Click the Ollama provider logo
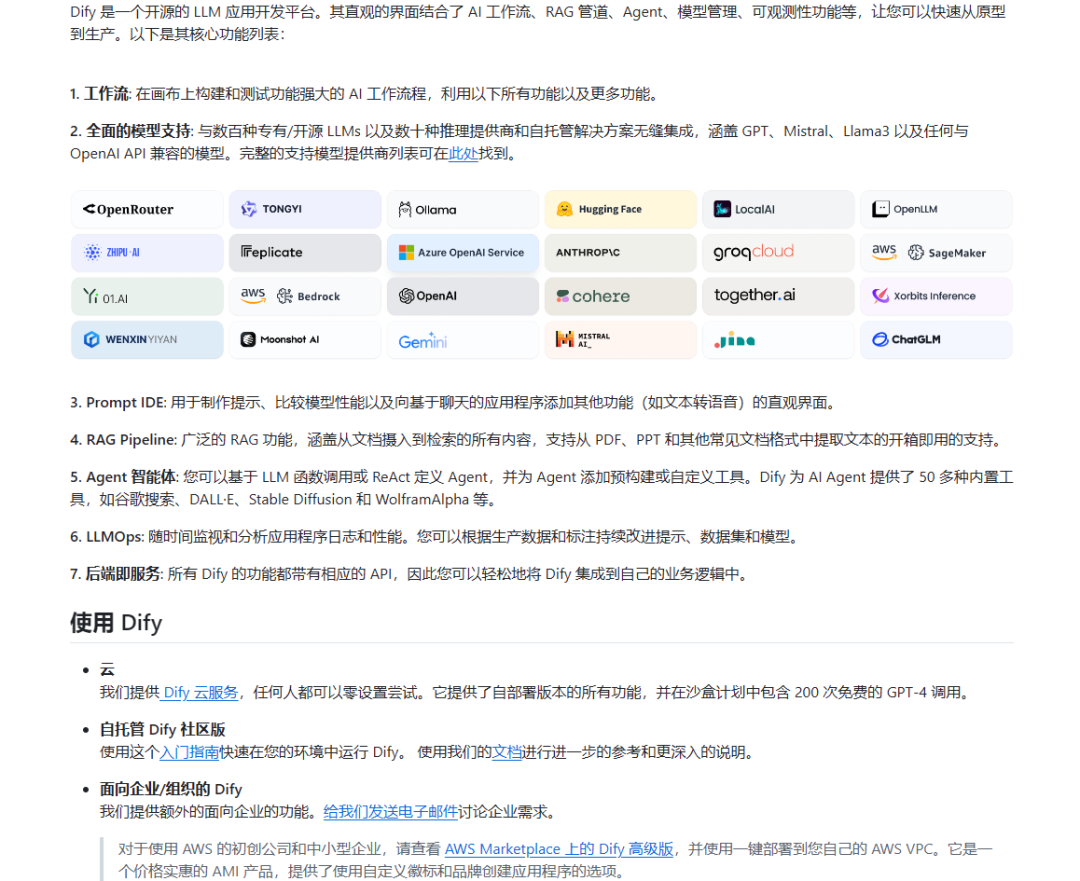1080x881 pixels. pyautogui.click(x=462, y=209)
